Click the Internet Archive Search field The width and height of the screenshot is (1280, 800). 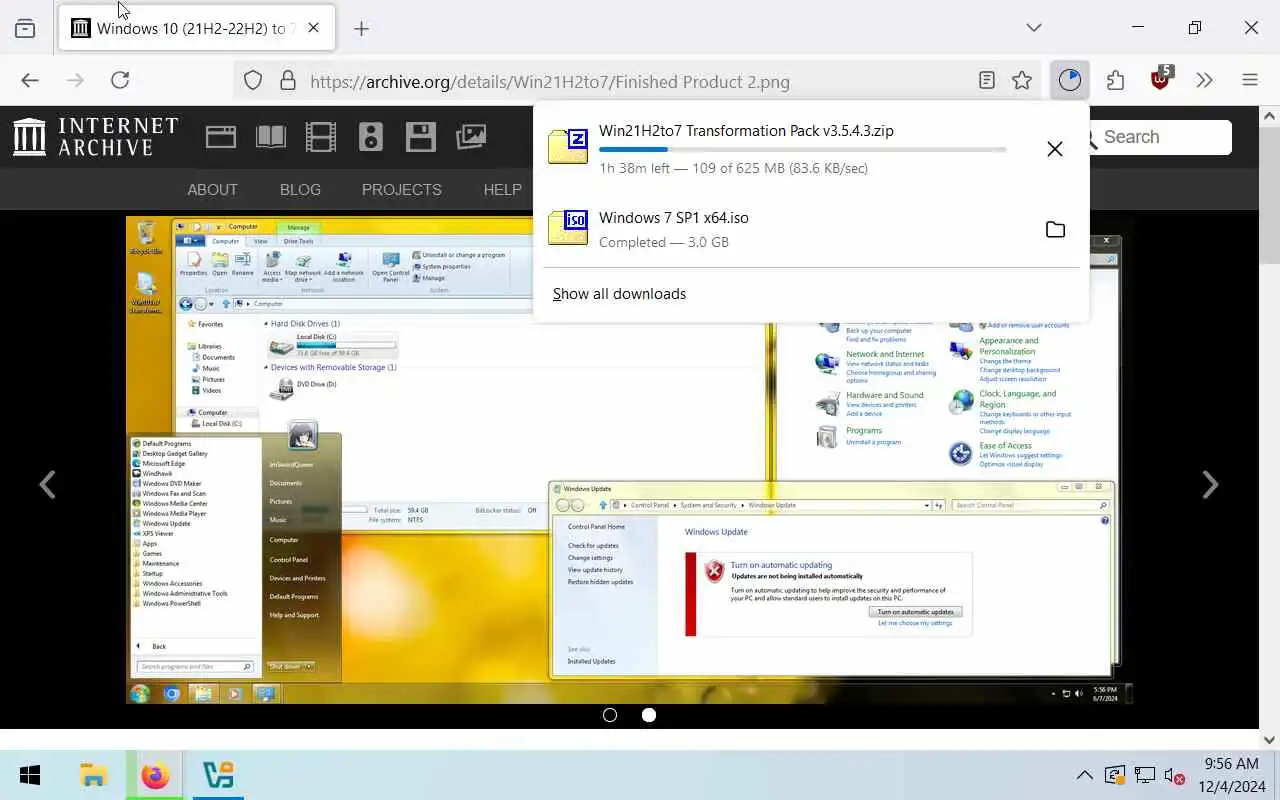(1160, 137)
